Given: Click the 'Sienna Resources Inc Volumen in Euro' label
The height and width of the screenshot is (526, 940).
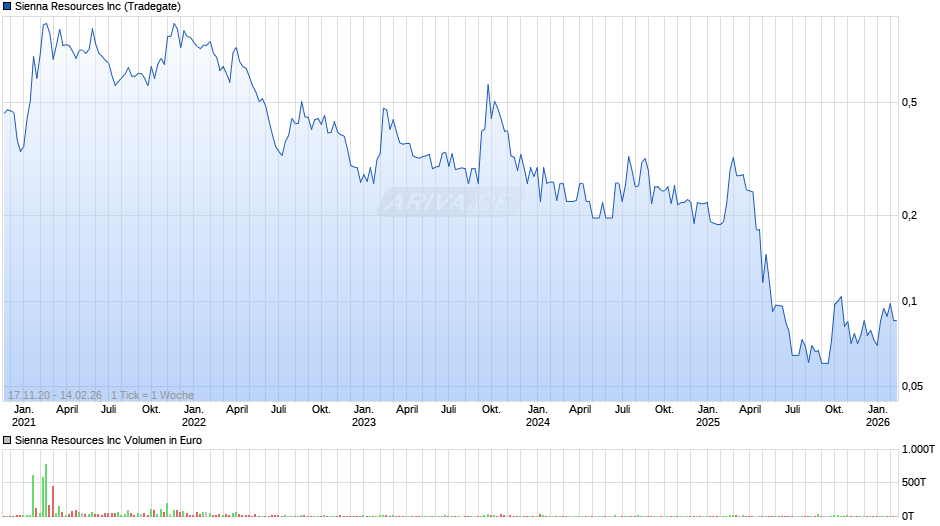Looking at the screenshot, I should pos(109,440).
